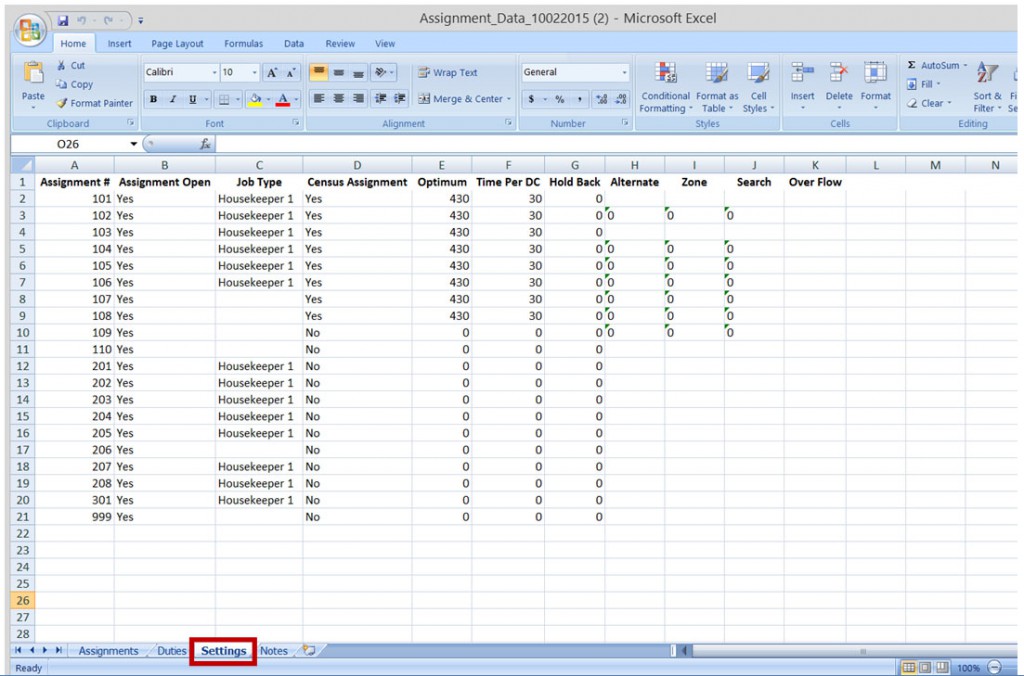Decrease font size with Shrink Font
This screenshot has width=1024, height=676.
tap(291, 72)
